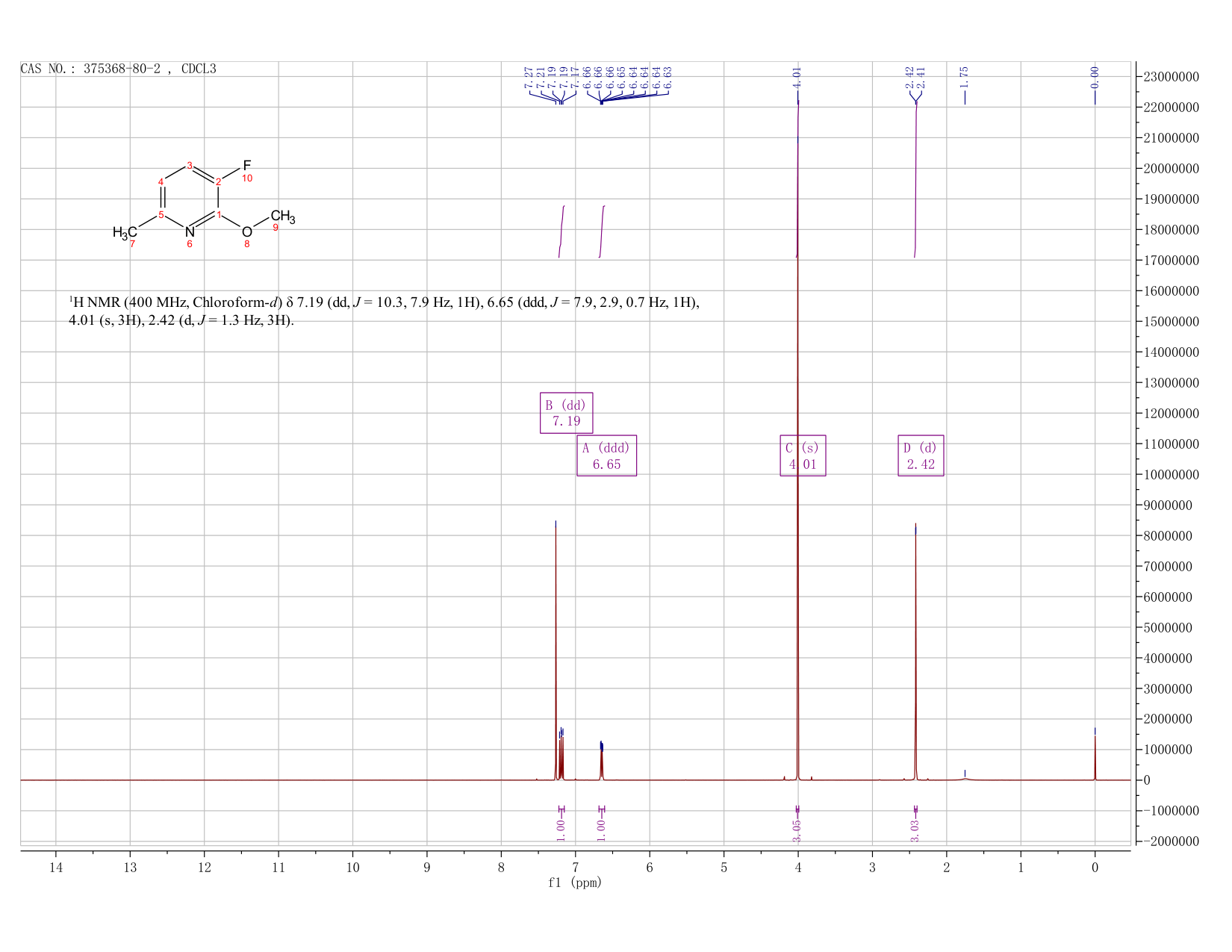The image size is (1232, 952).
Task: Click the nitrogen atom N in the structure
Action: [x=190, y=231]
